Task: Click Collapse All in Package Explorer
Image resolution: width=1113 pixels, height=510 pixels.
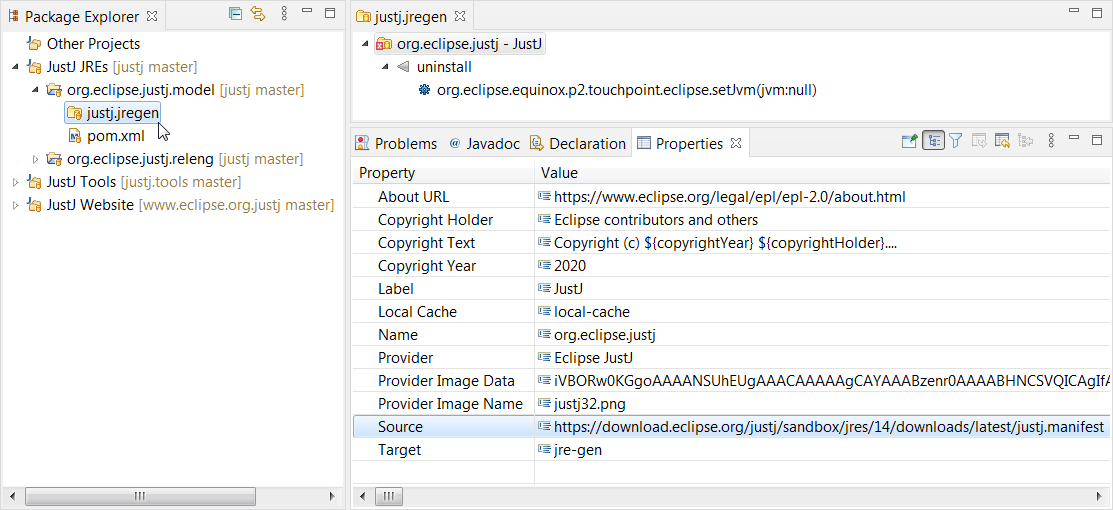Action: coord(235,14)
